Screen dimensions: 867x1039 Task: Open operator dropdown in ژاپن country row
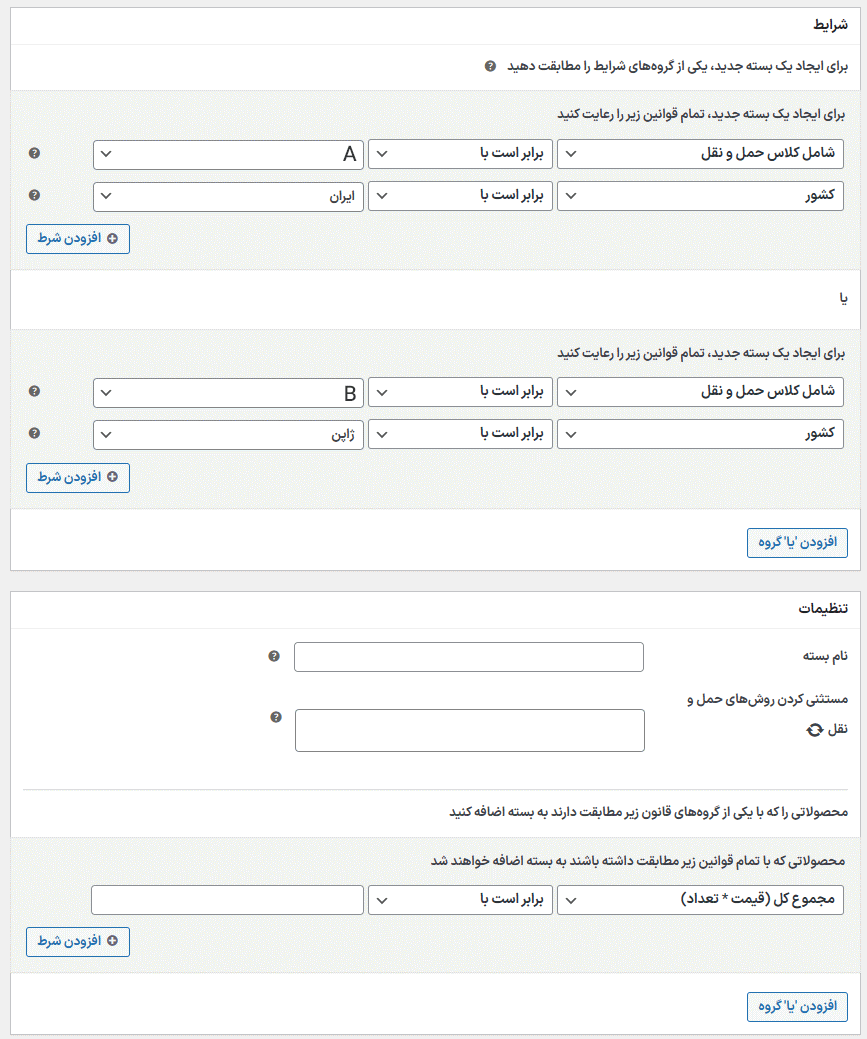[x=460, y=434]
